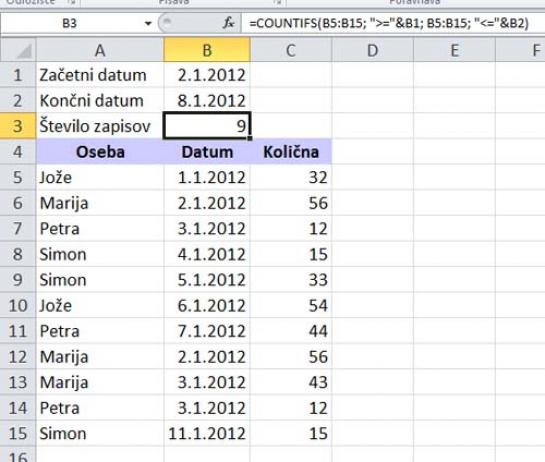545x462 pixels.
Task: Select cell B3 showing result 9
Action: (207, 126)
